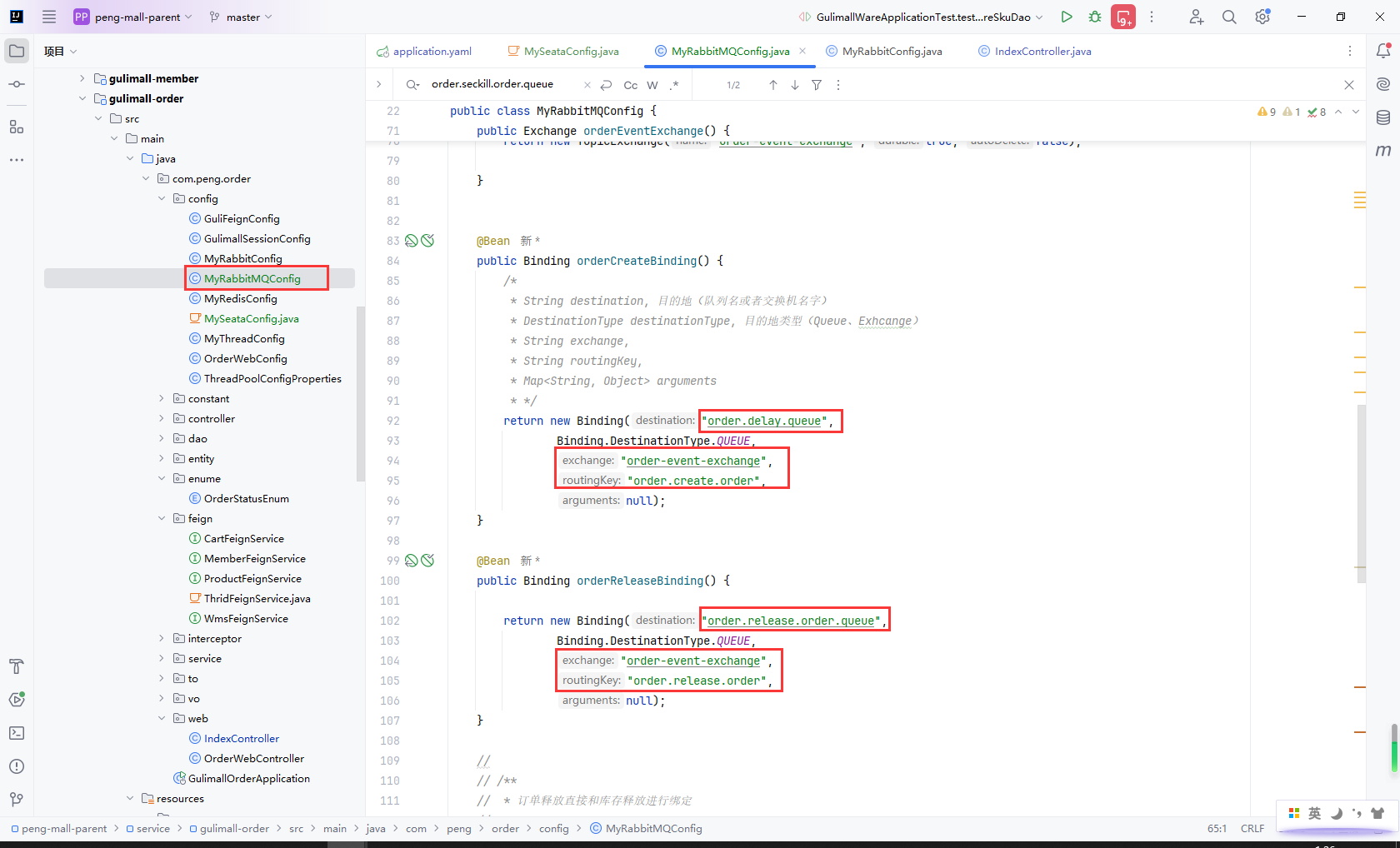Open the Database tool window
Viewport: 1400px width, 848px height.
1383,117
